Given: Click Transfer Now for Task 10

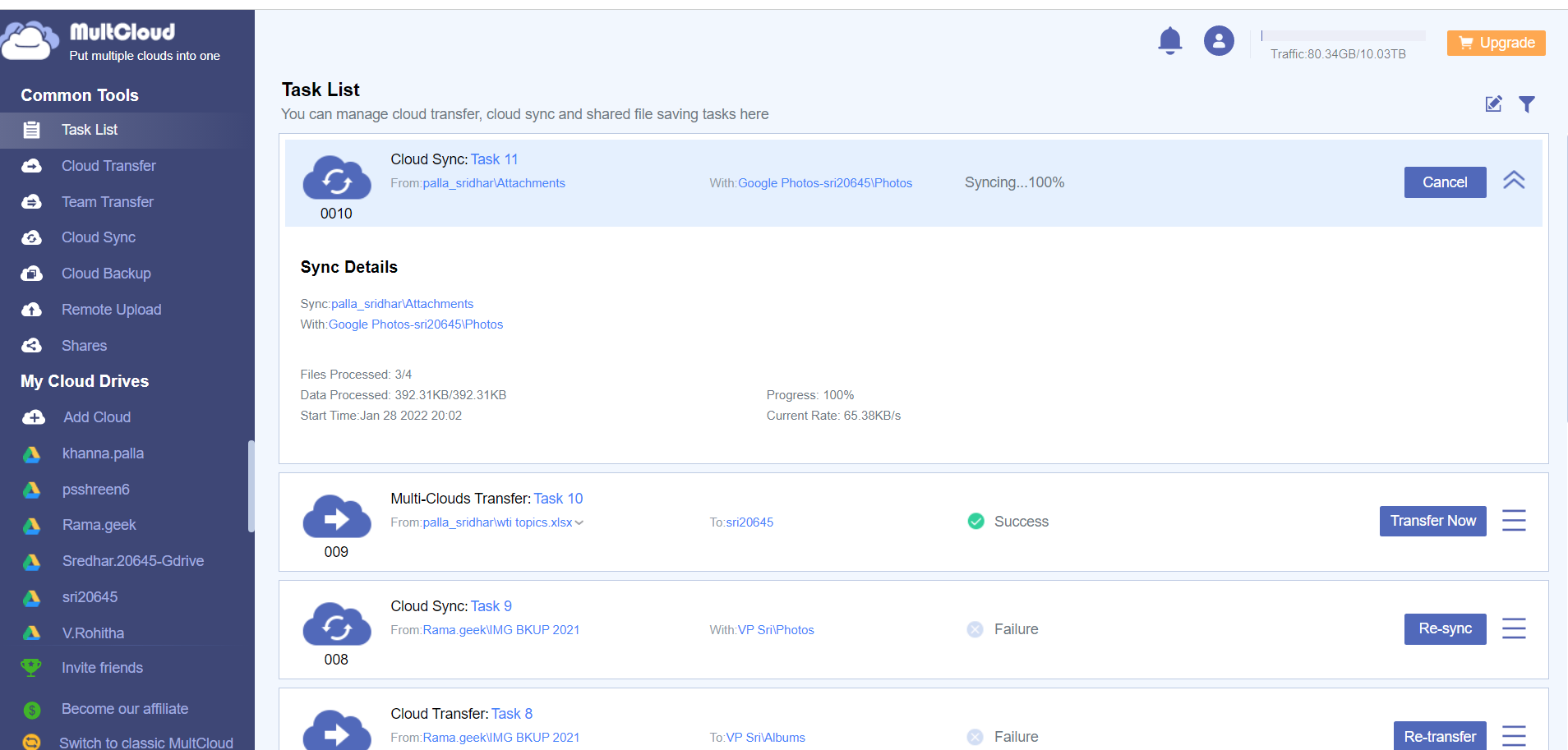Looking at the screenshot, I should [1432, 521].
